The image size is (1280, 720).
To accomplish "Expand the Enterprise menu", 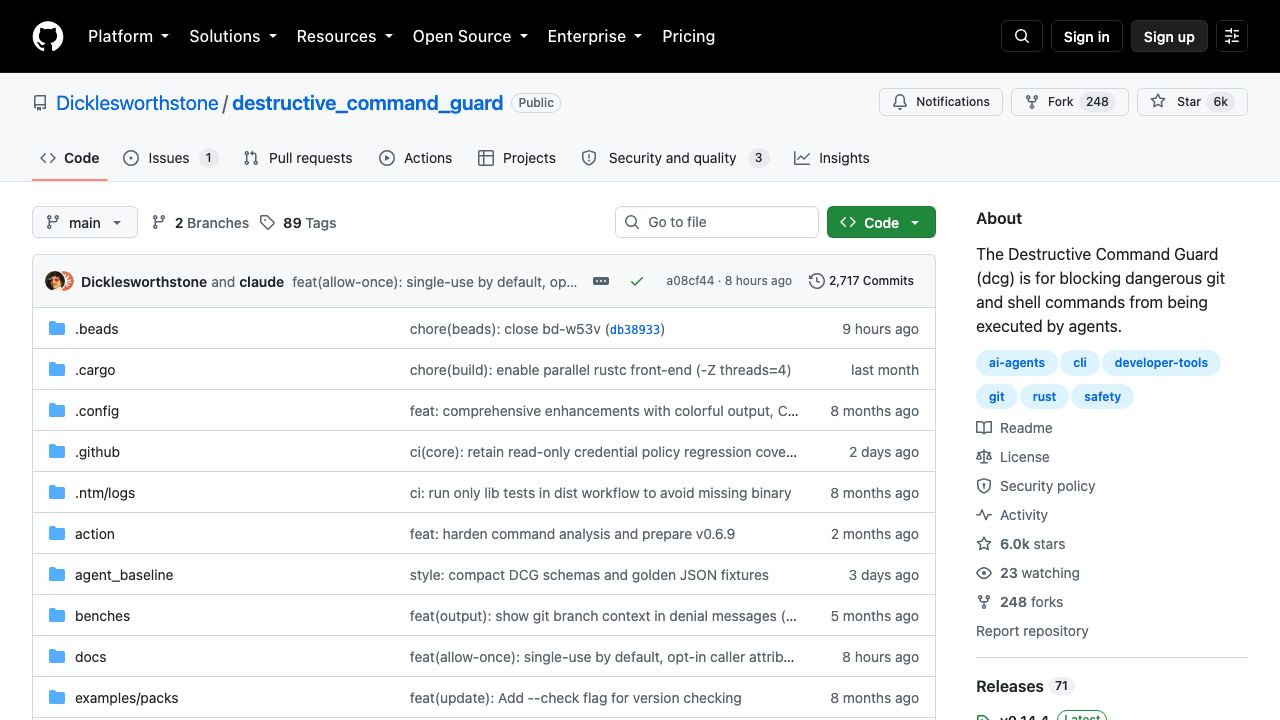I will [x=596, y=36].
